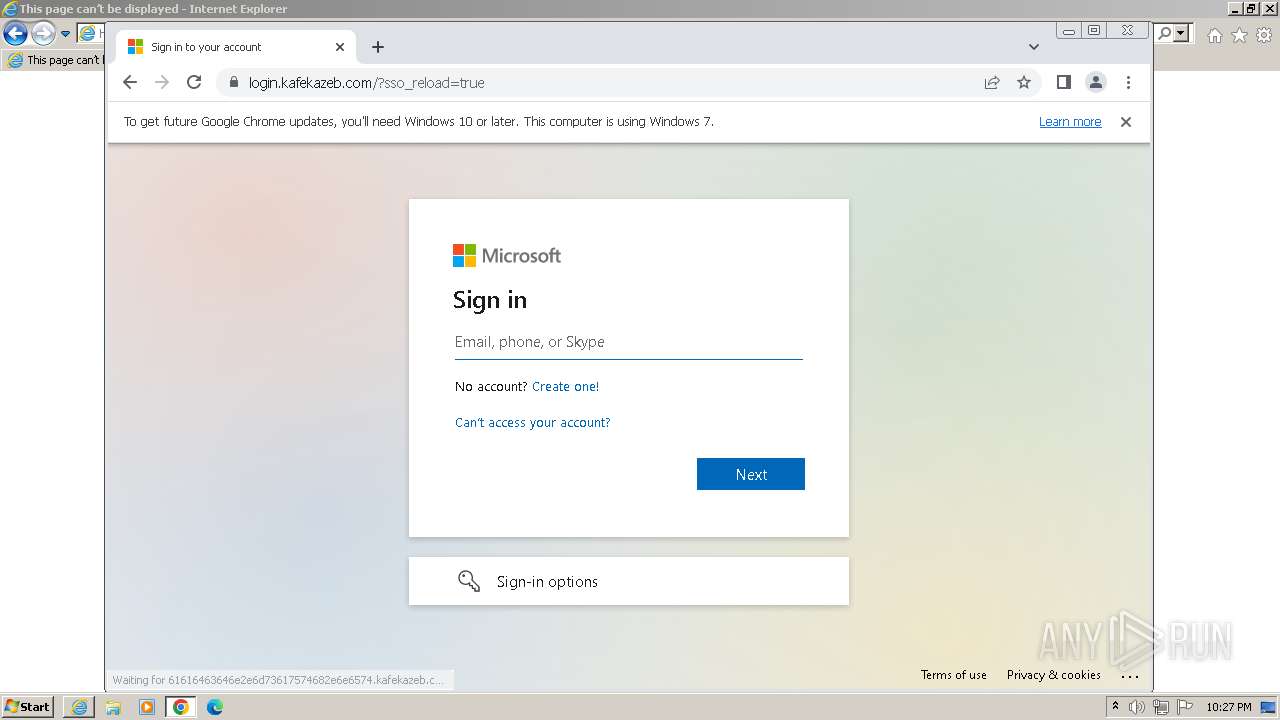Screen dimensions: 1280x720
Task: Minimize the Chrome window
Action: (1069, 31)
